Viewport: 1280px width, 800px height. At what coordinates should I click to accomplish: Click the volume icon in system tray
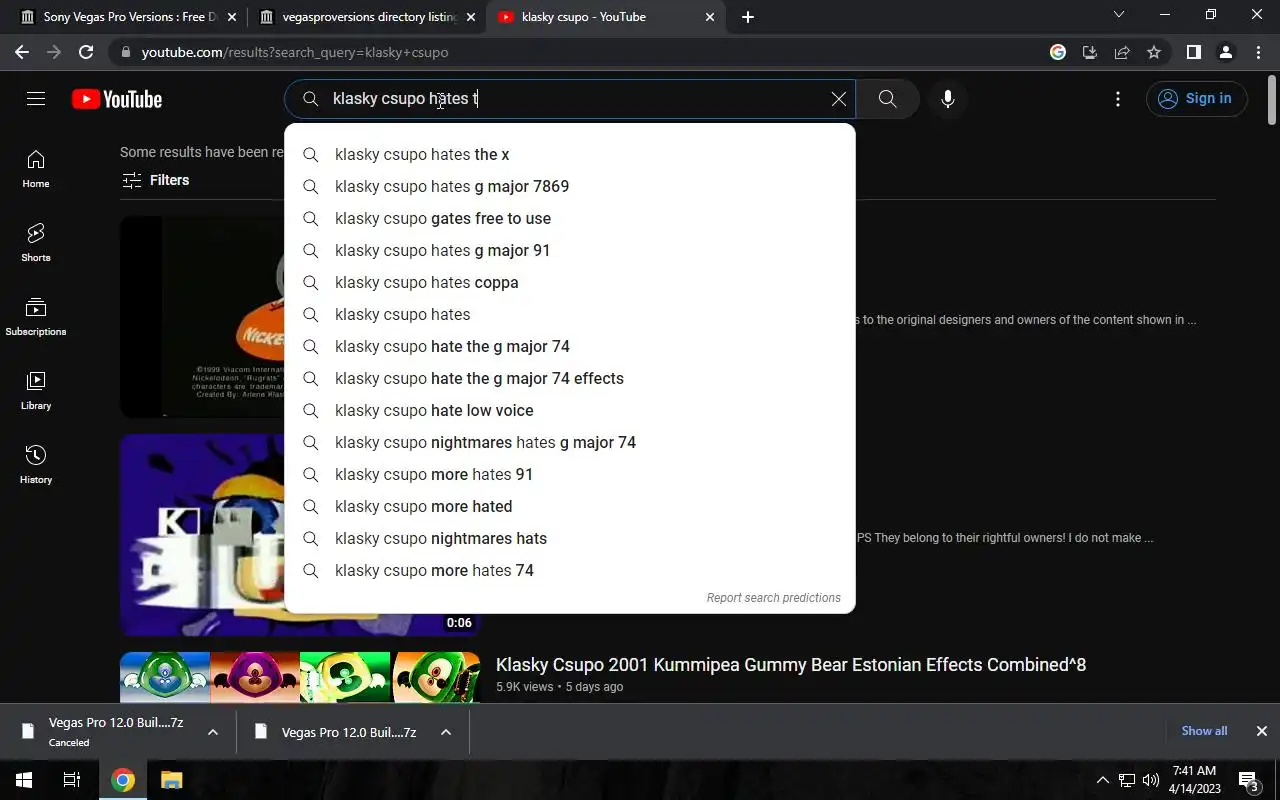pyautogui.click(x=1151, y=780)
